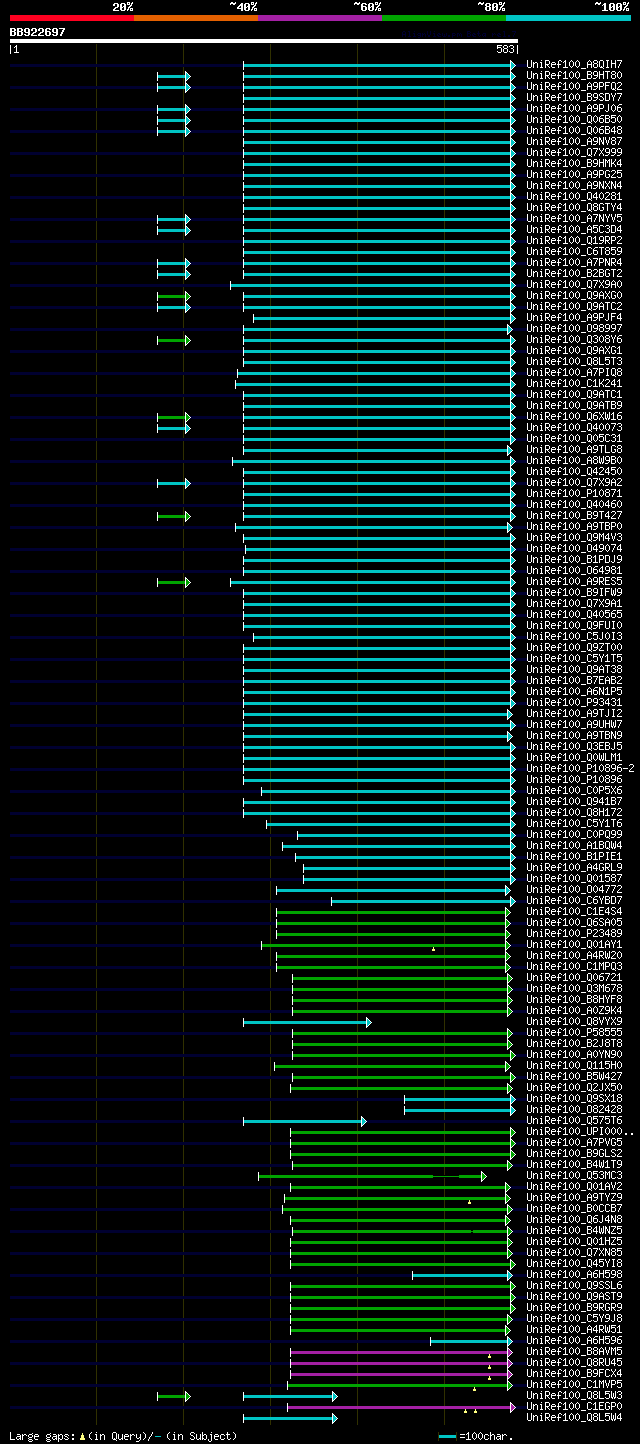Select label UniRef100_B1PDJ9
Viewport: 640px width, 1444px height.
click(574, 559)
